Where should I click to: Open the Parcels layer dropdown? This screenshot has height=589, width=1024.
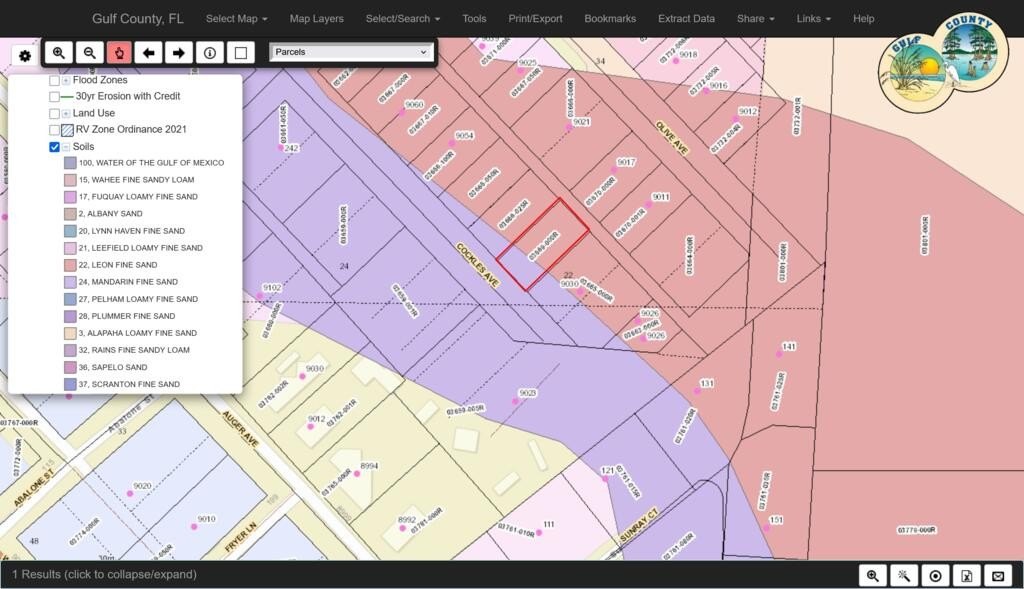coord(351,52)
